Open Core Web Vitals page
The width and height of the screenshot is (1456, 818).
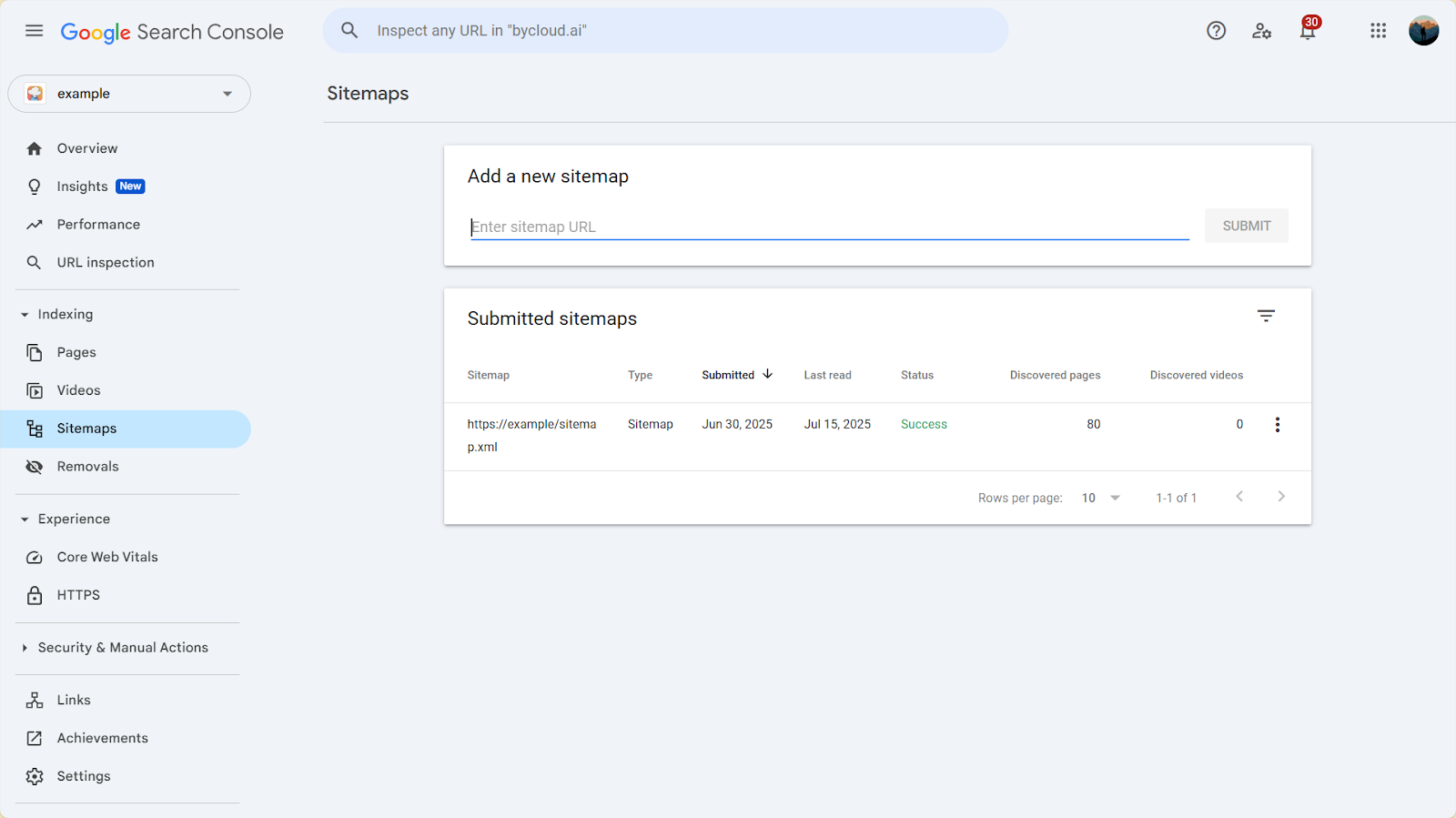[107, 557]
